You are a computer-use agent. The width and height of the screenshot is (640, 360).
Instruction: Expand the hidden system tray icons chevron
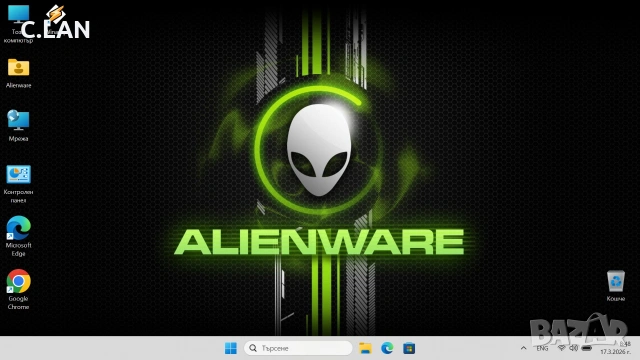pyautogui.click(x=523, y=348)
